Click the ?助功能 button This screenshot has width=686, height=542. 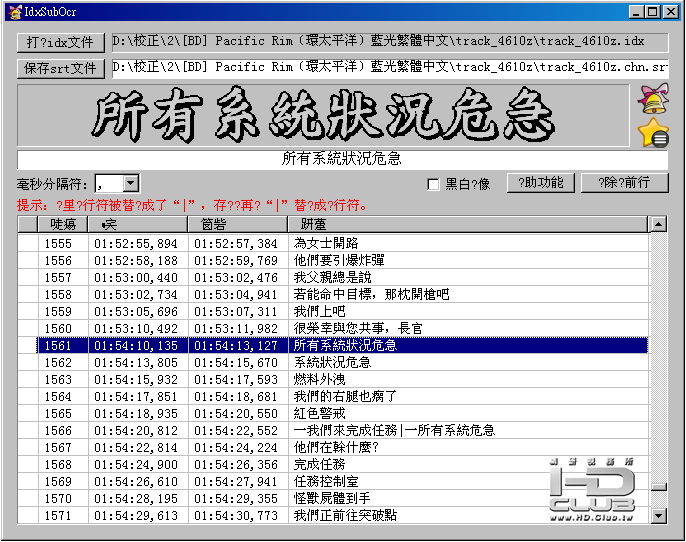(541, 182)
